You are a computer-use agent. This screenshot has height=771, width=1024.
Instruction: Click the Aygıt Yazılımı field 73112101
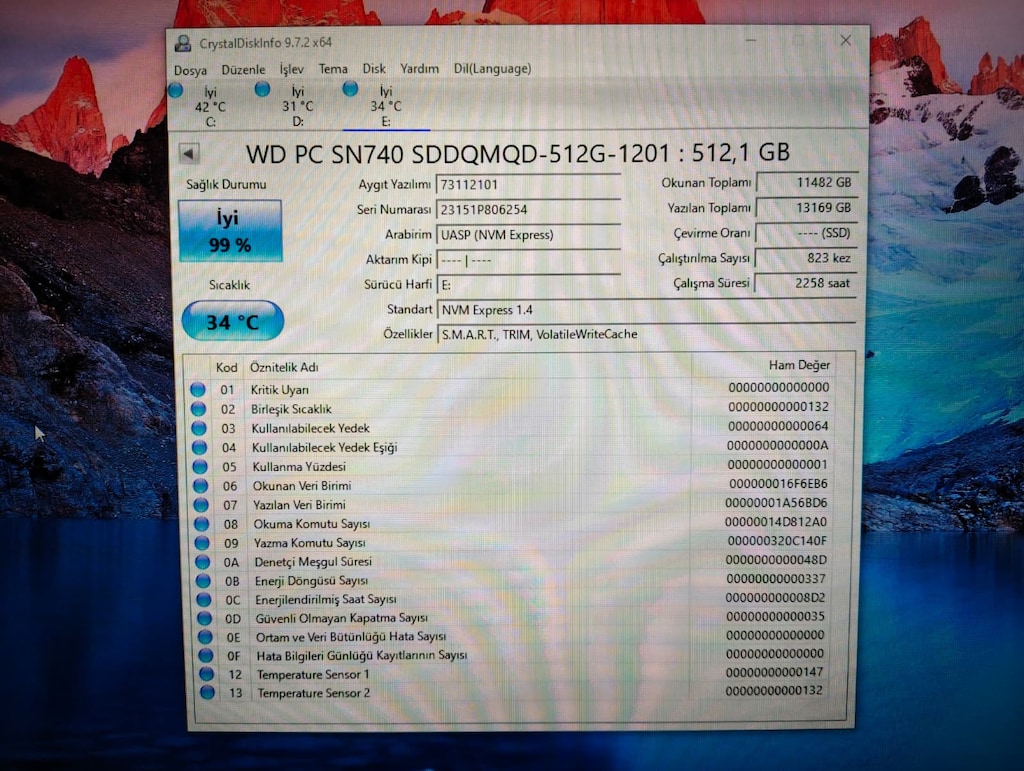click(528, 185)
